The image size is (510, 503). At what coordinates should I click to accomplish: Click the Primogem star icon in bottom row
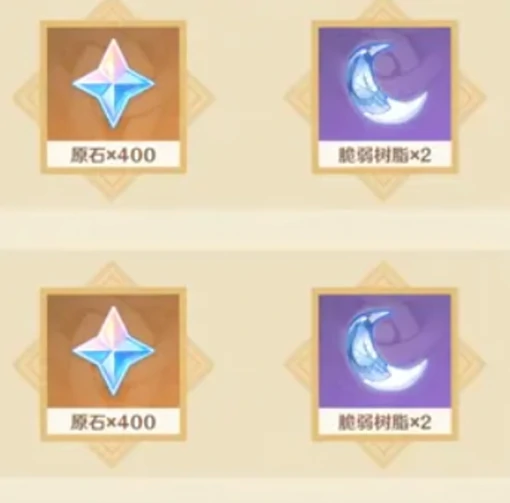point(113,351)
